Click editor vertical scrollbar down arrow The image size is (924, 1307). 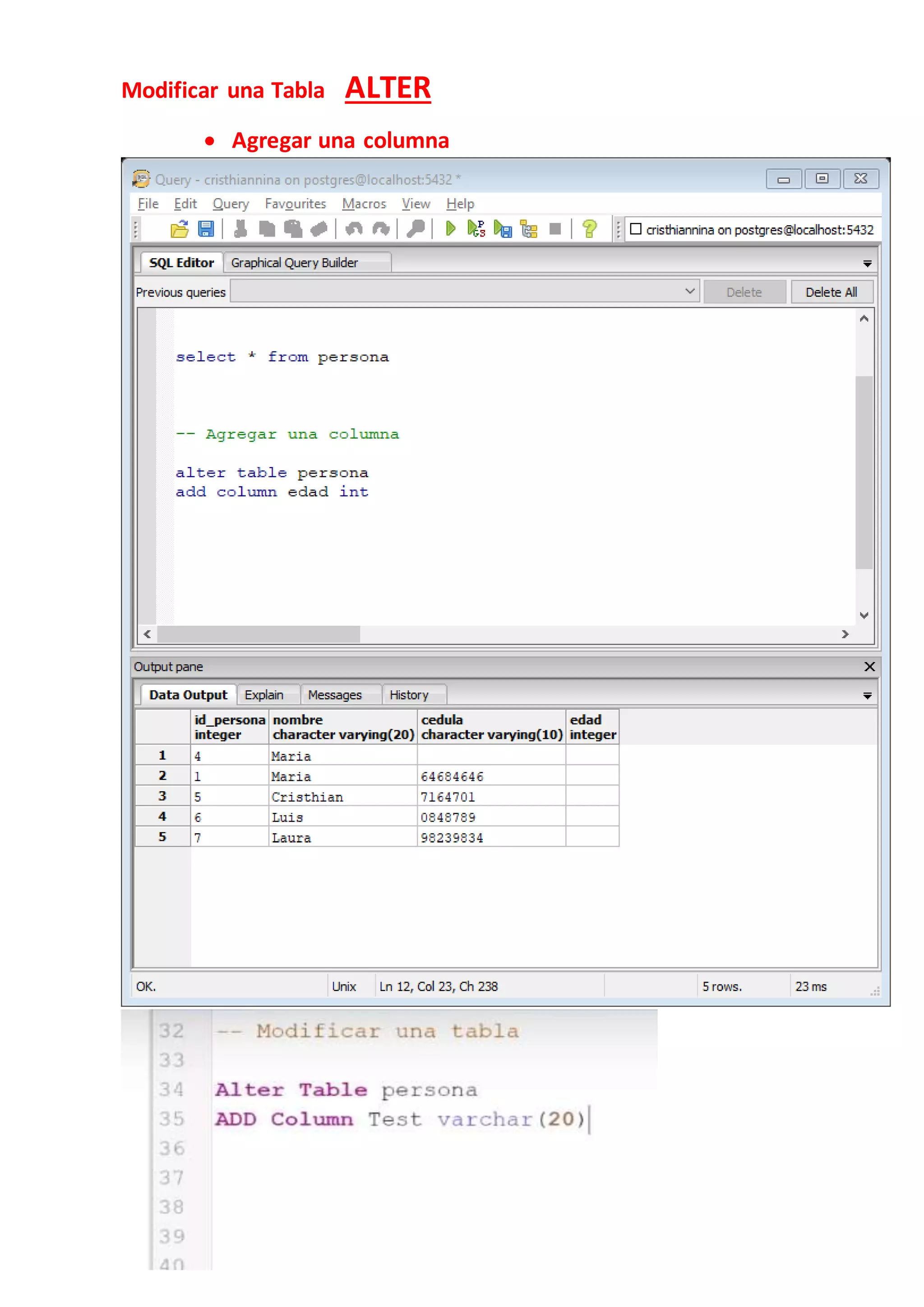pyautogui.click(x=864, y=615)
